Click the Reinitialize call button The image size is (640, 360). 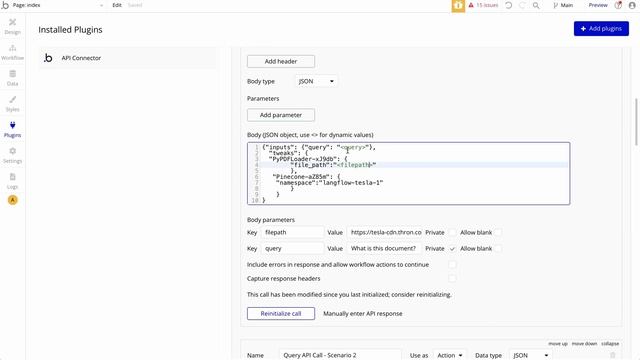(x=281, y=313)
